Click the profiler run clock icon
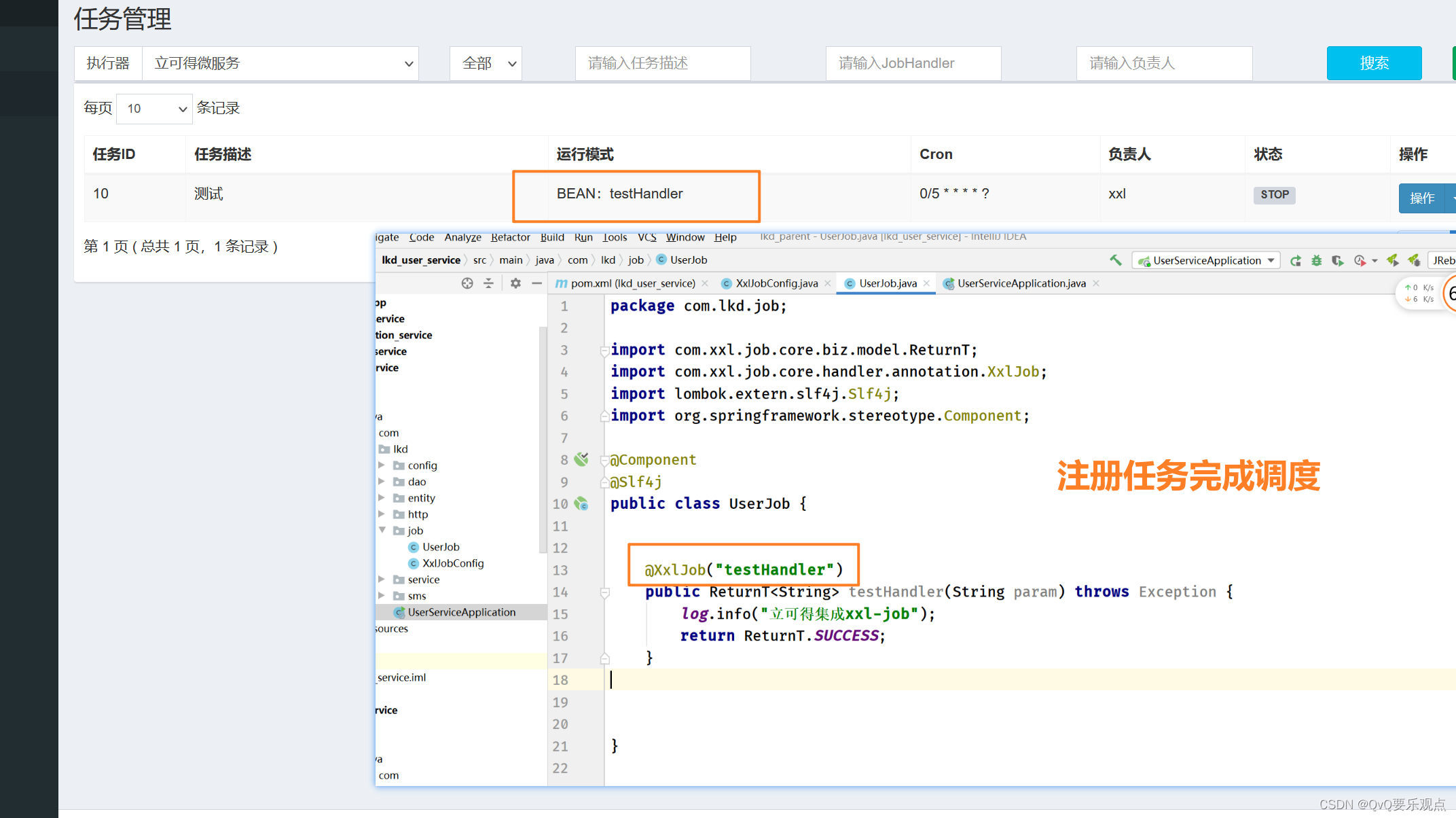Viewport: 1456px width, 818px height. pyautogui.click(x=1359, y=261)
